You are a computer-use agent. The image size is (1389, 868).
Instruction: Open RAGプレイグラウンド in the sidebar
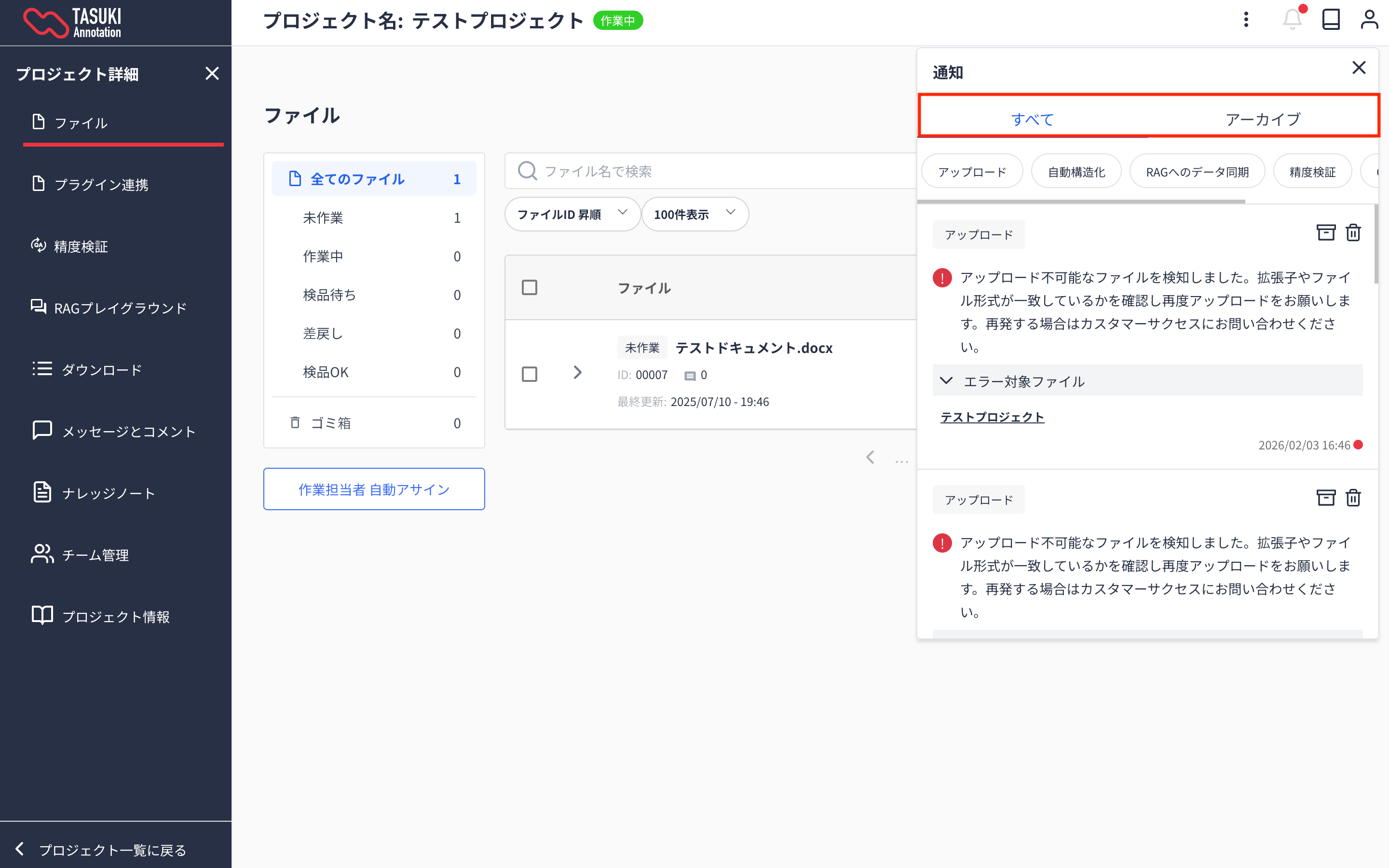point(120,308)
